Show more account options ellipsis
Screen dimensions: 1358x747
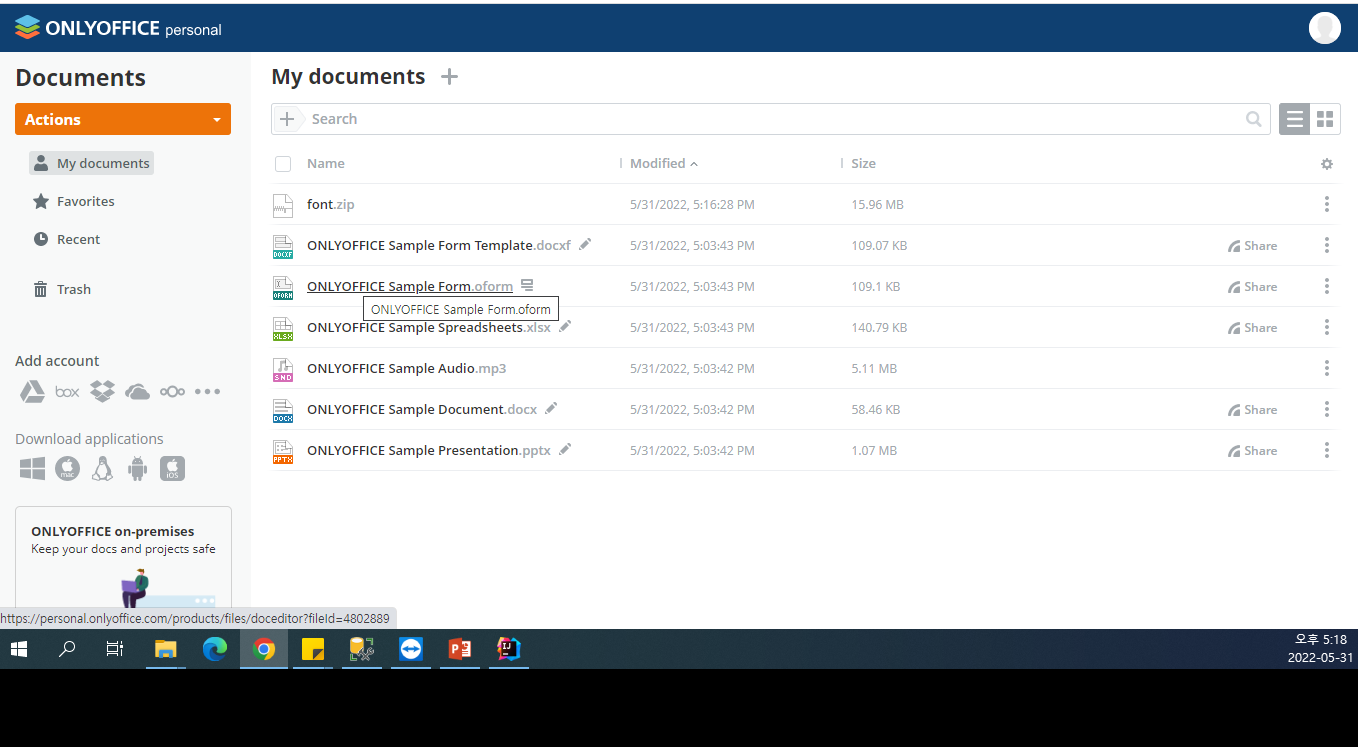click(x=207, y=392)
